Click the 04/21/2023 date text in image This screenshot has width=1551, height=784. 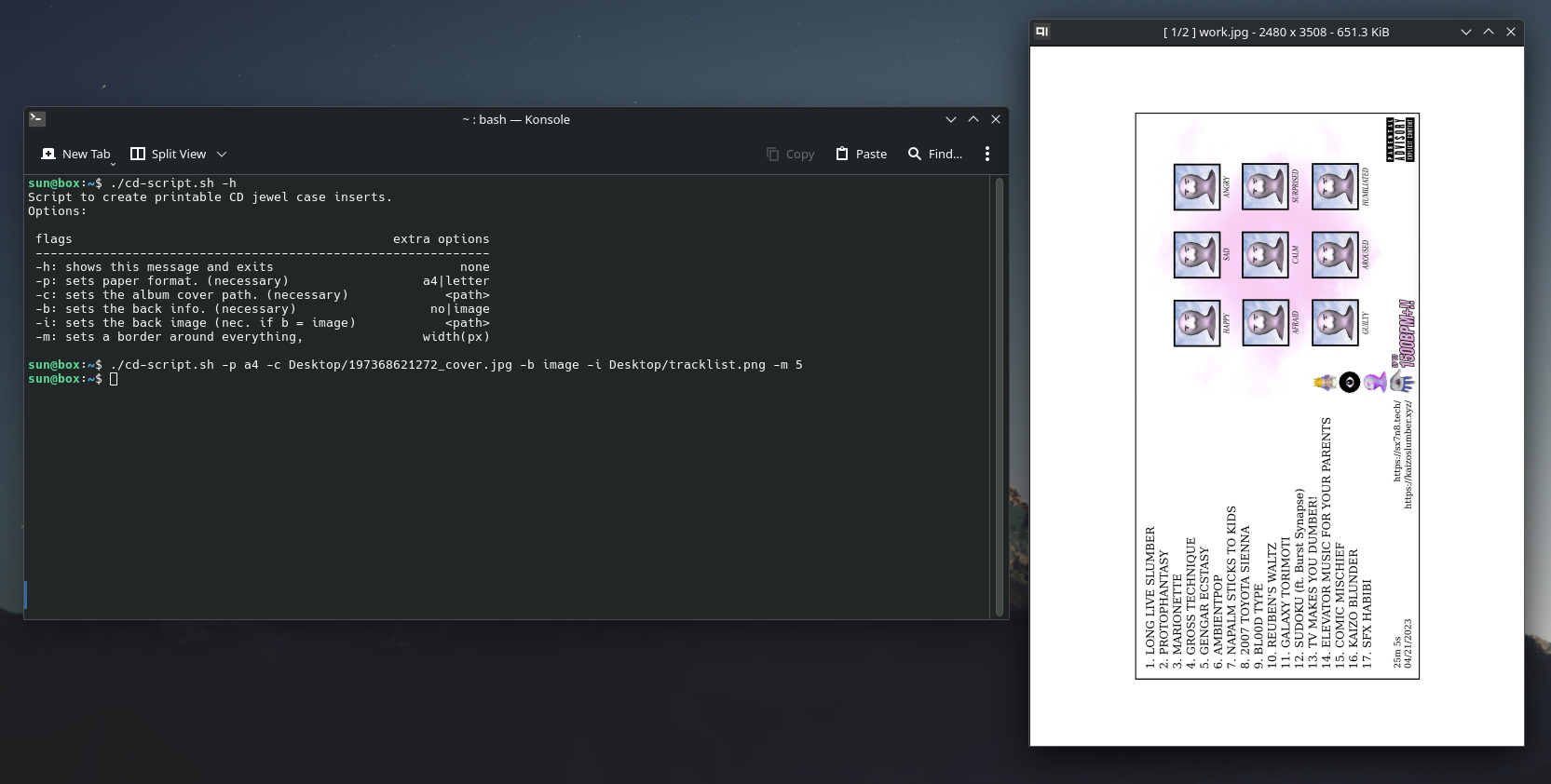tap(1408, 643)
